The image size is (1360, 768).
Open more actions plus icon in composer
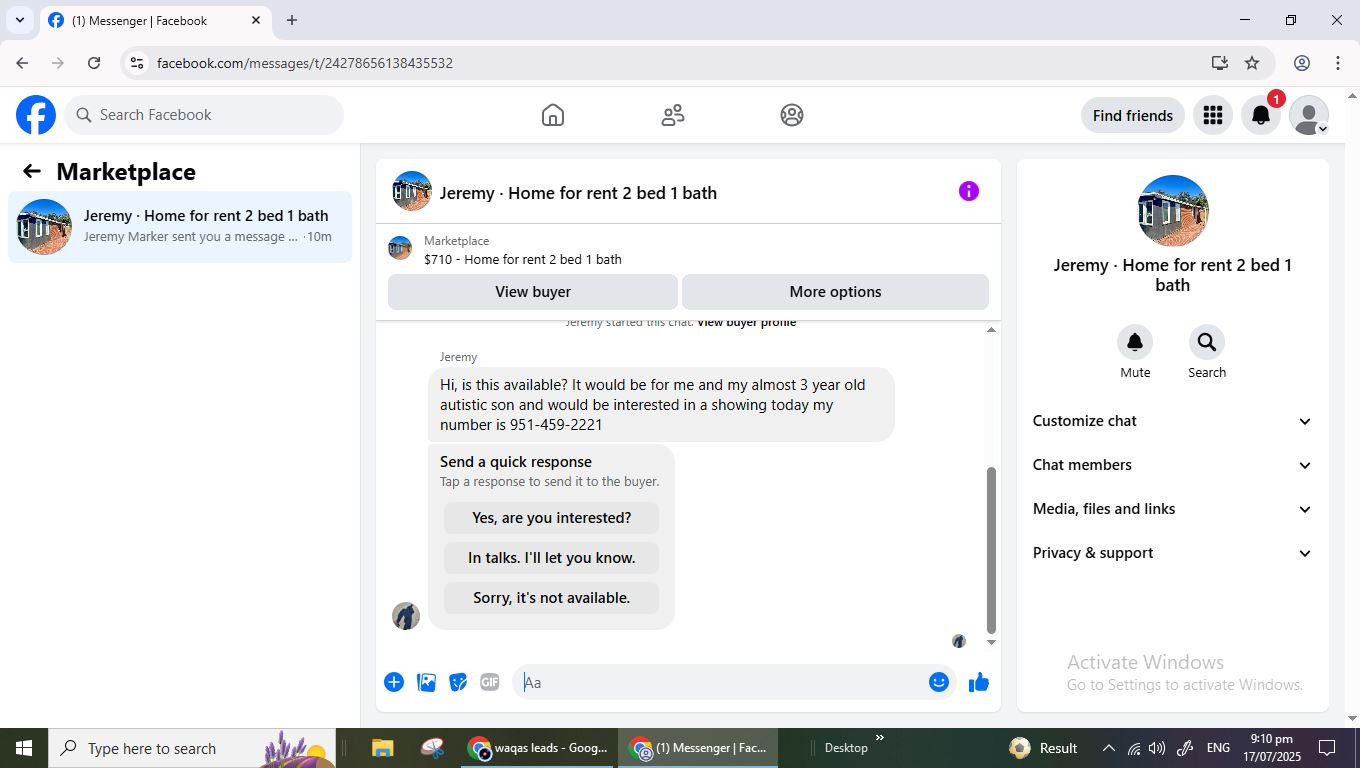click(394, 682)
